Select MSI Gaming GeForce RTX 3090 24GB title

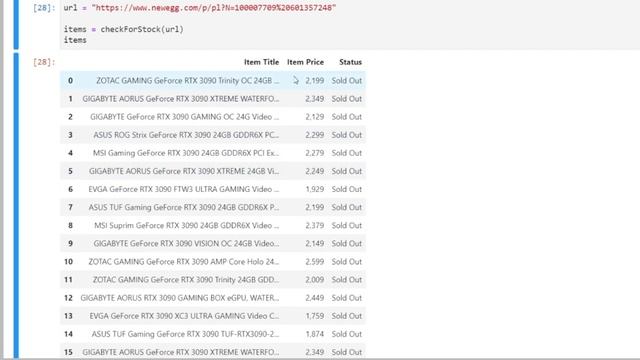click(186, 153)
